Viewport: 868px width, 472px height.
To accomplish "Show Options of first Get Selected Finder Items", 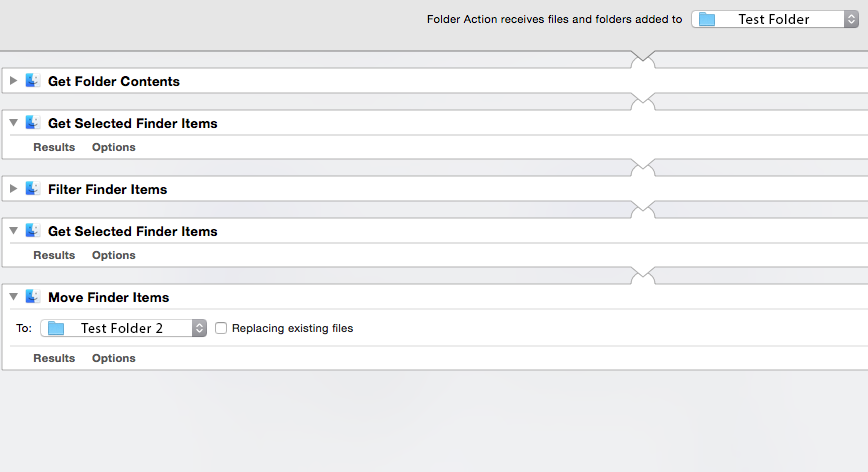I will click(x=114, y=147).
